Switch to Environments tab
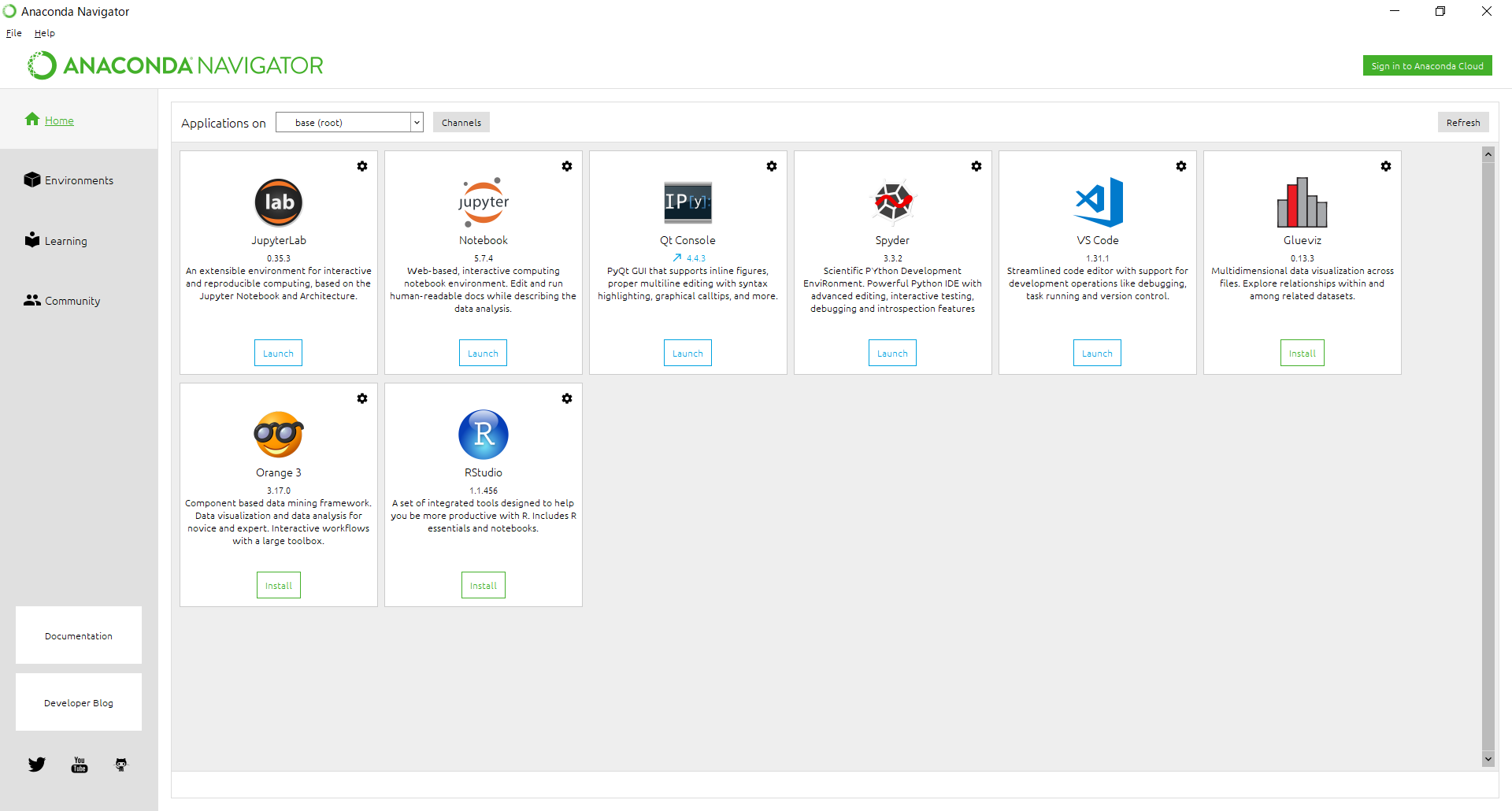This screenshot has width=1512, height=811. click(x=69, y=180)
